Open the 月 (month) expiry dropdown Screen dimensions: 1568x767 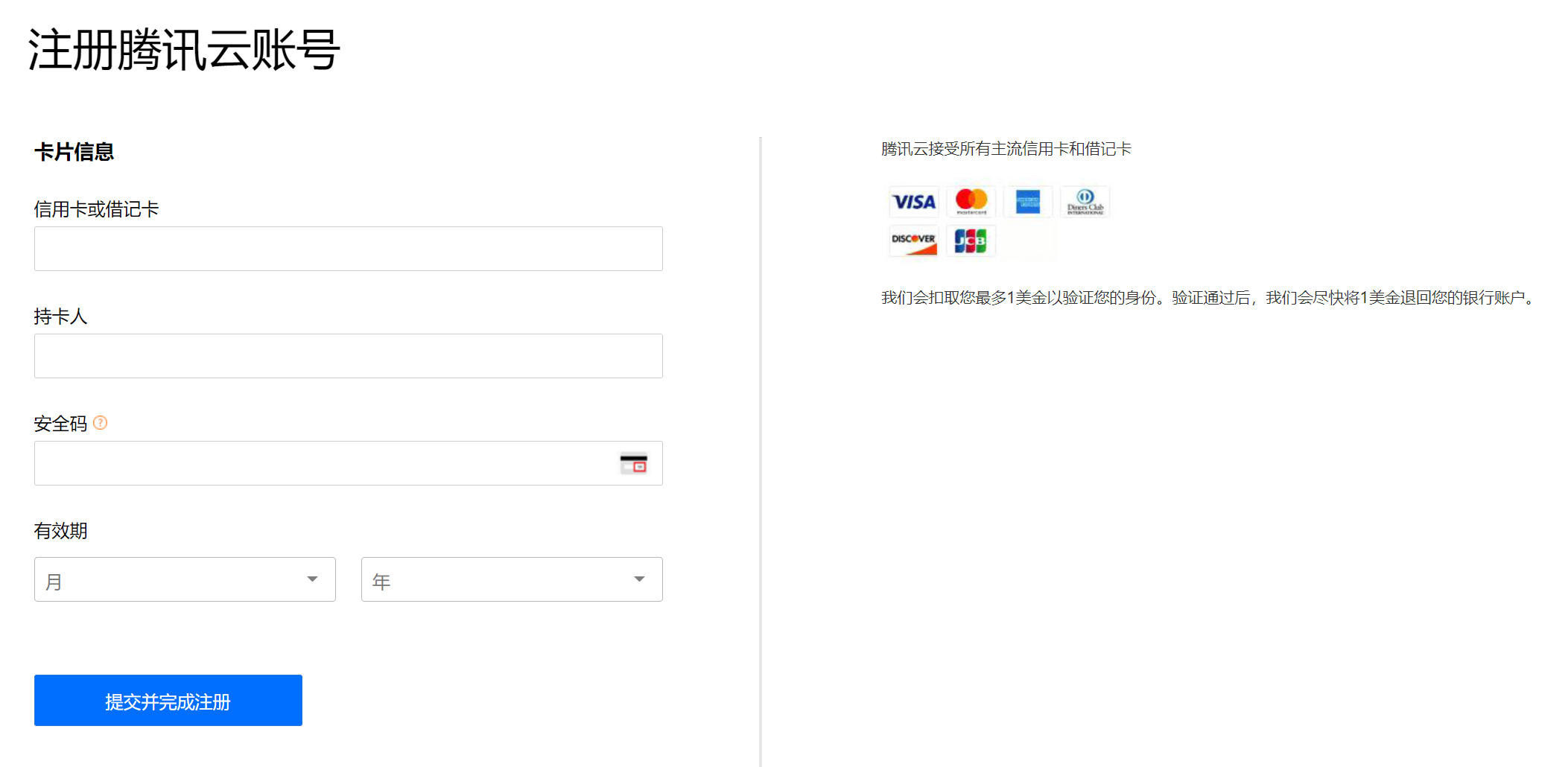[185, 579]
